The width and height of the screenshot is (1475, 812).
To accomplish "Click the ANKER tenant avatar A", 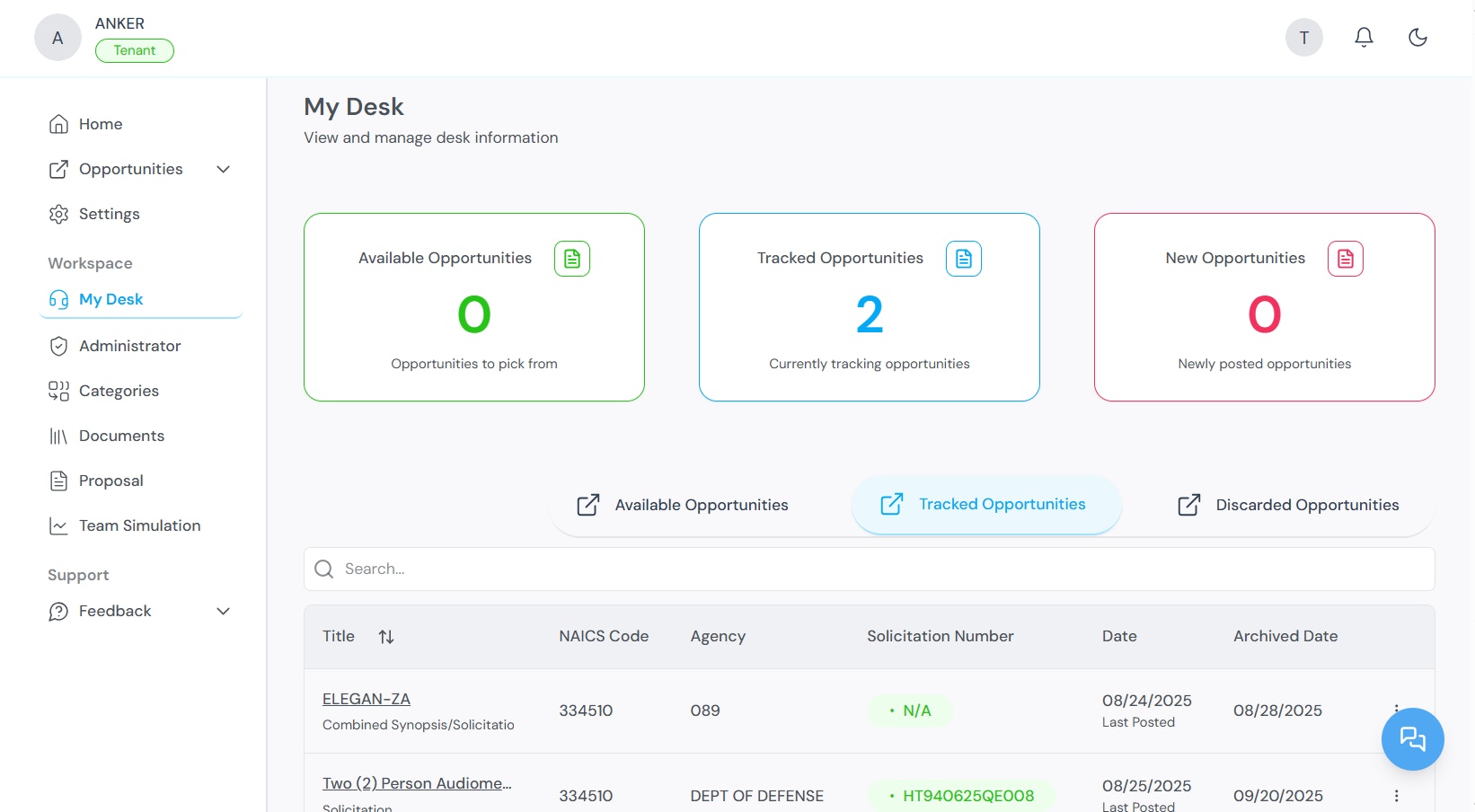I will (57, 38).
